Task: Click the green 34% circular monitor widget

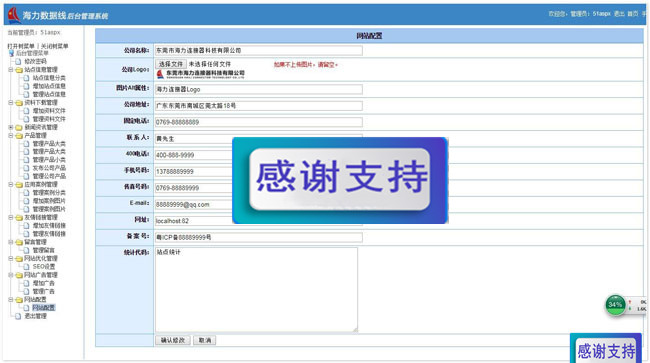Action: click(x=615, y=305)
